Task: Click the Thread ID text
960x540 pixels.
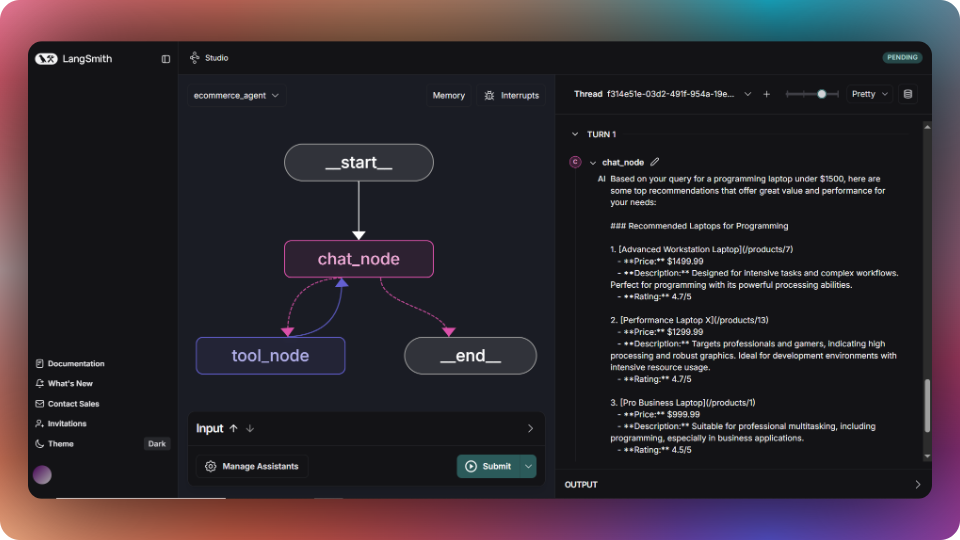Action: pos(670,94)
